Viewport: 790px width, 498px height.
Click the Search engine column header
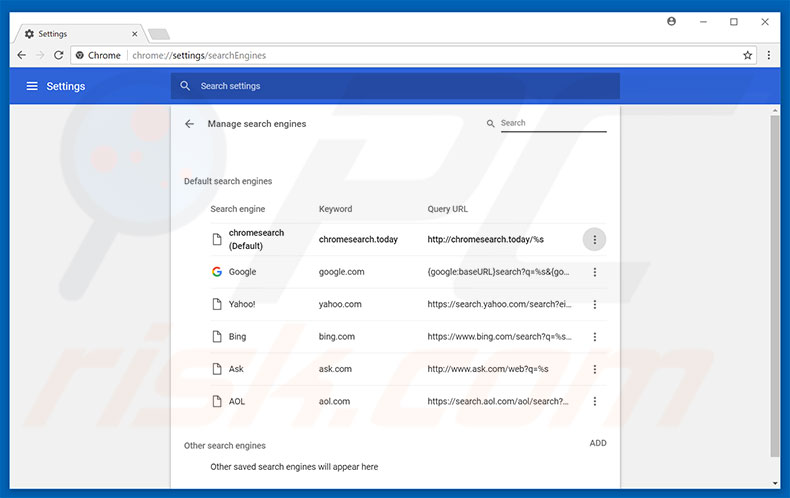click(x=238, y=209)
